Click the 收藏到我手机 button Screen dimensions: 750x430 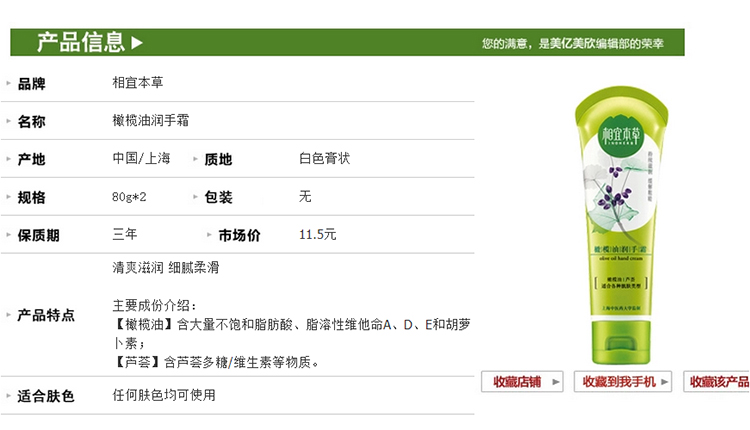[623, 382]
